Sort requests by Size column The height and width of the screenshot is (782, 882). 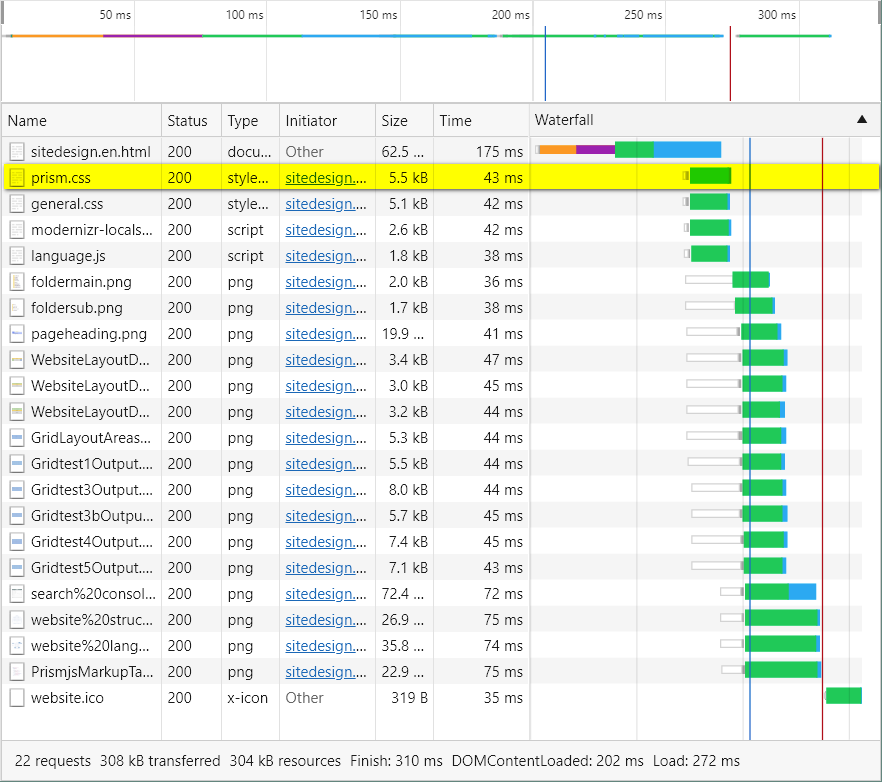pos(404,120)
